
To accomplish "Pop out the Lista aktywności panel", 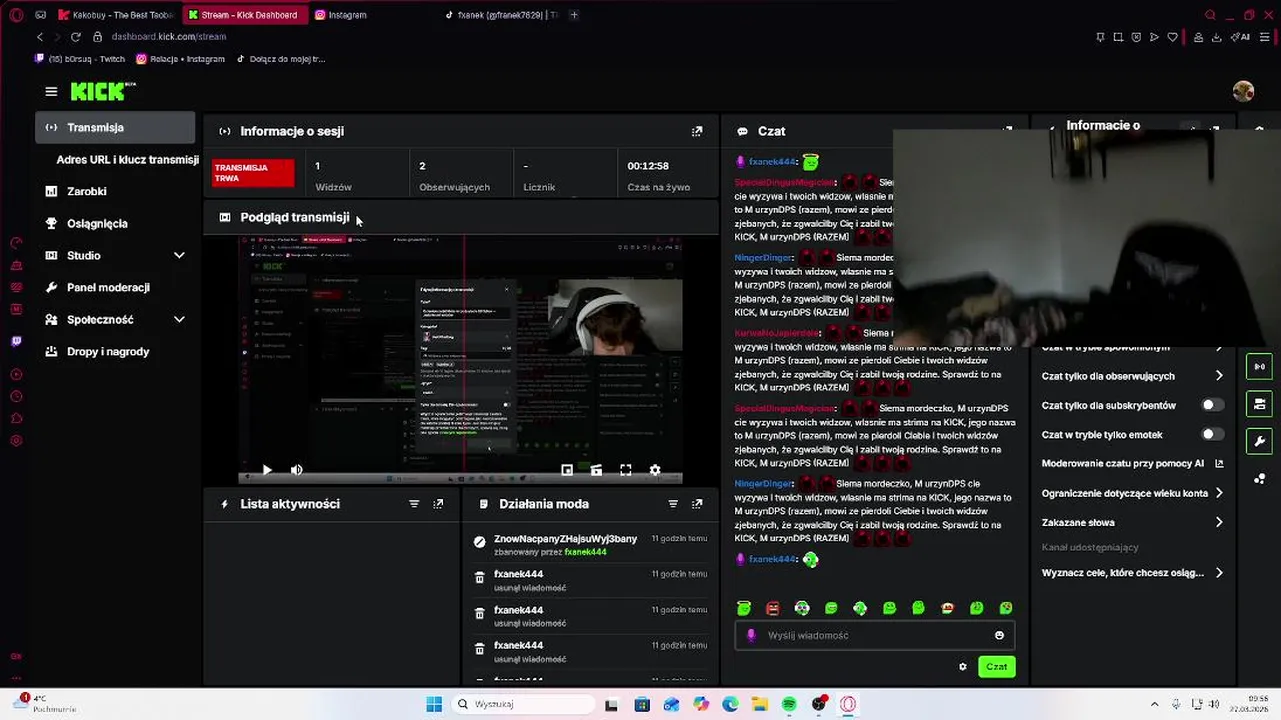I will (x=438, y=504).
